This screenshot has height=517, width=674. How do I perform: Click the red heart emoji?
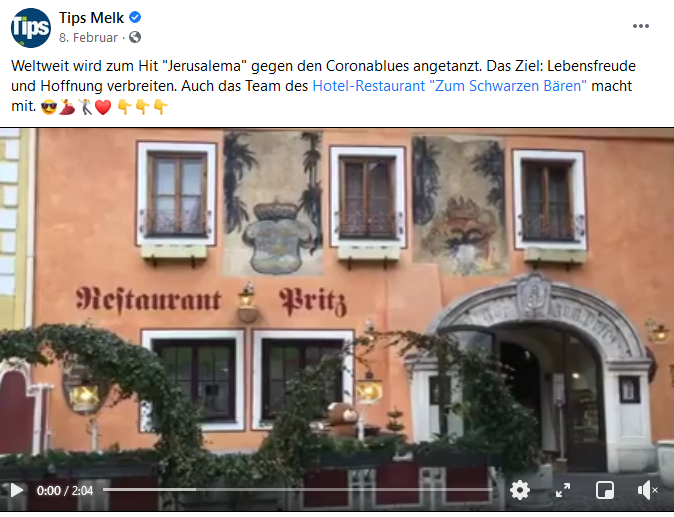tap(103, 107)
